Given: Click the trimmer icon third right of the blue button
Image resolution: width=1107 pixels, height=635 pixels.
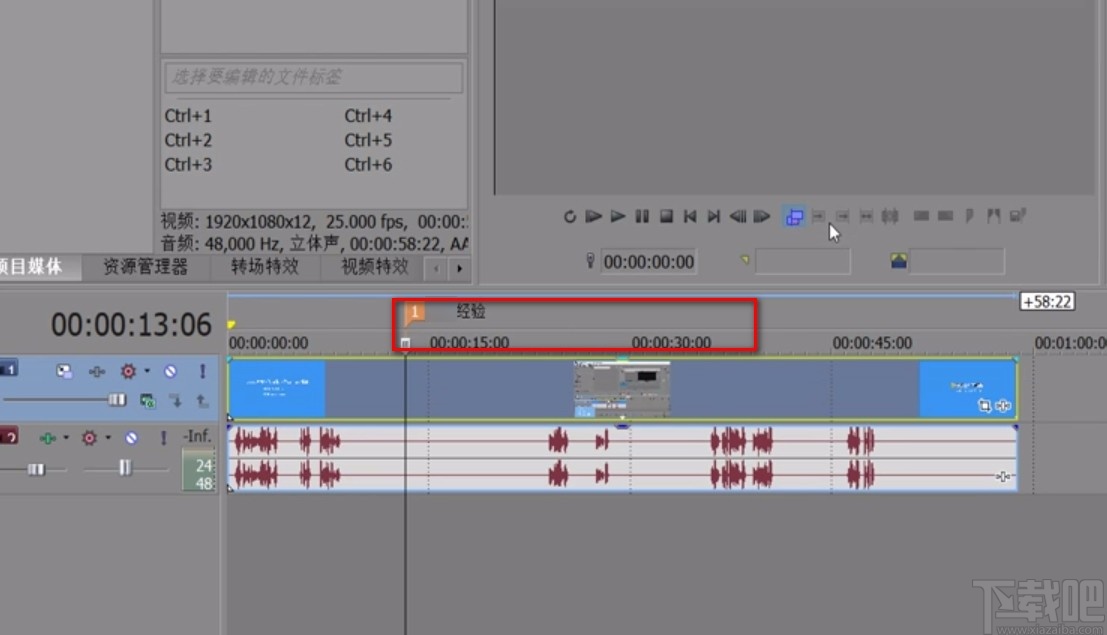Looking at the screenshot, I should tap(866, 216).
